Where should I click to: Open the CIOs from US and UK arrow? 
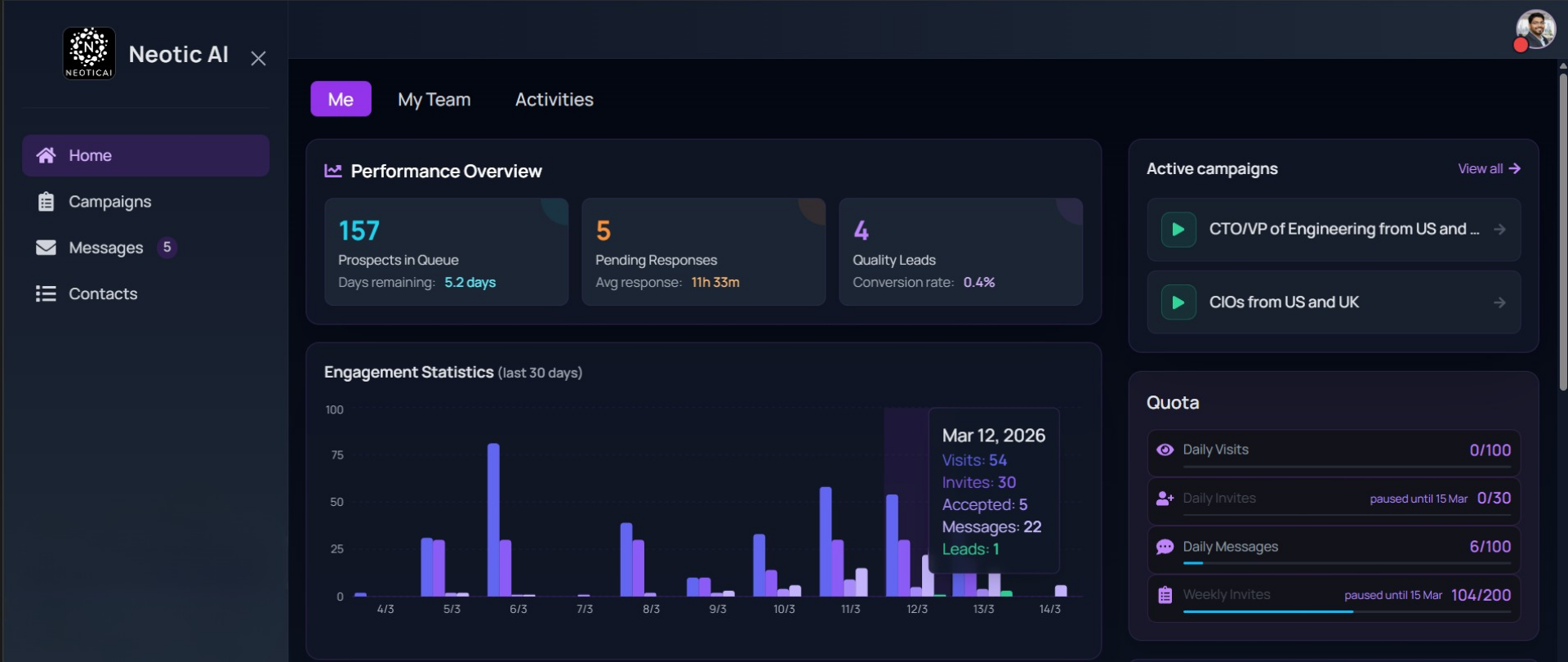click(x=1499, y=302)
